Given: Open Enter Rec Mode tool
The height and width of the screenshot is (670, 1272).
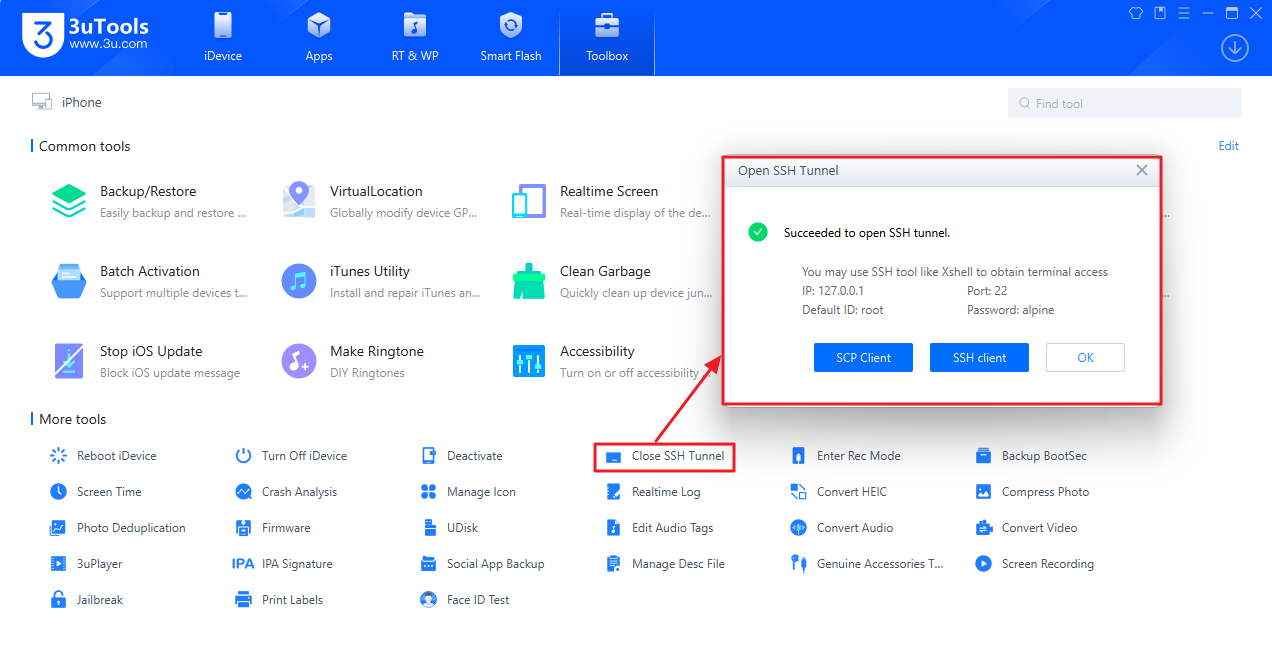Looking at the screenshot, I should pyautogui.click(x=845, y=456).
